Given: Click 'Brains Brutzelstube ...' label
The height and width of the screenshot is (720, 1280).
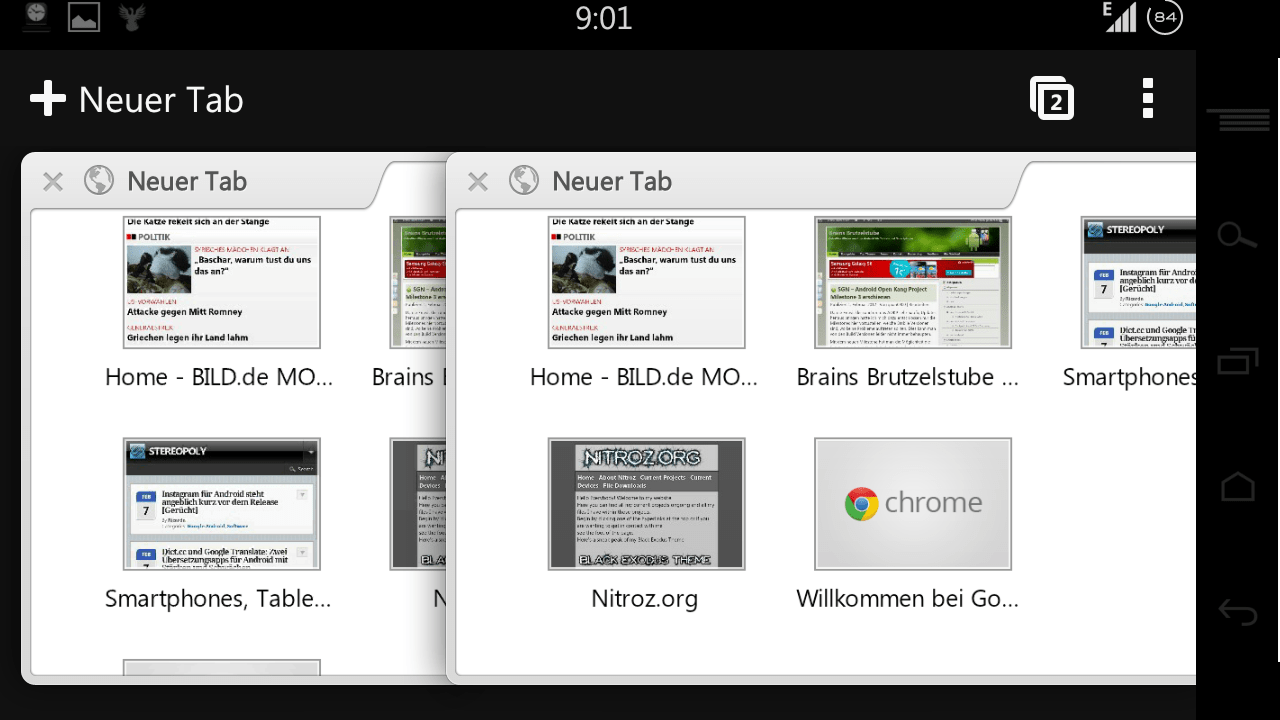Looking at the screenshot, I should click(x=908, y=377).
